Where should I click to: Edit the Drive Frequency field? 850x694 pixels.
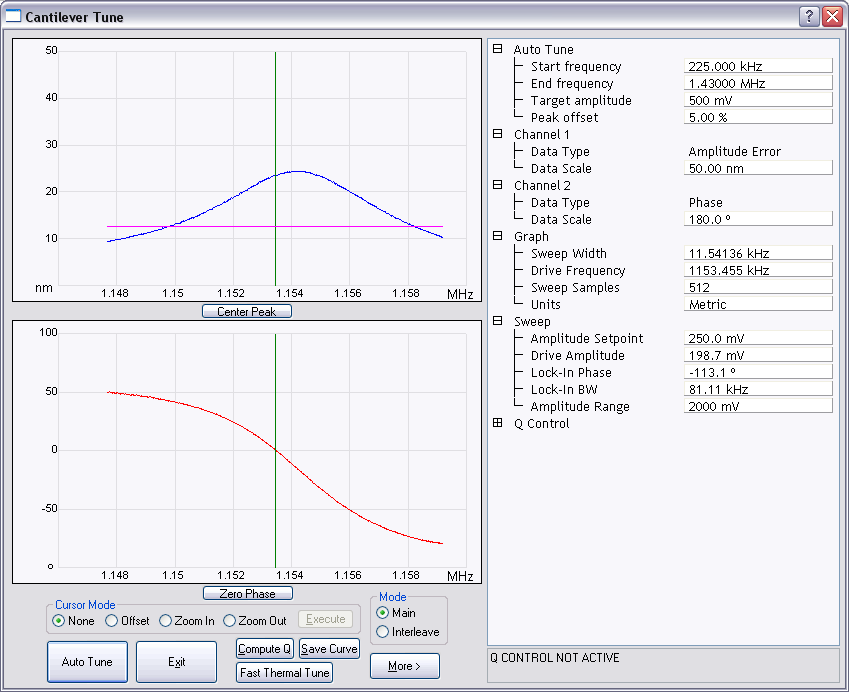758,270
